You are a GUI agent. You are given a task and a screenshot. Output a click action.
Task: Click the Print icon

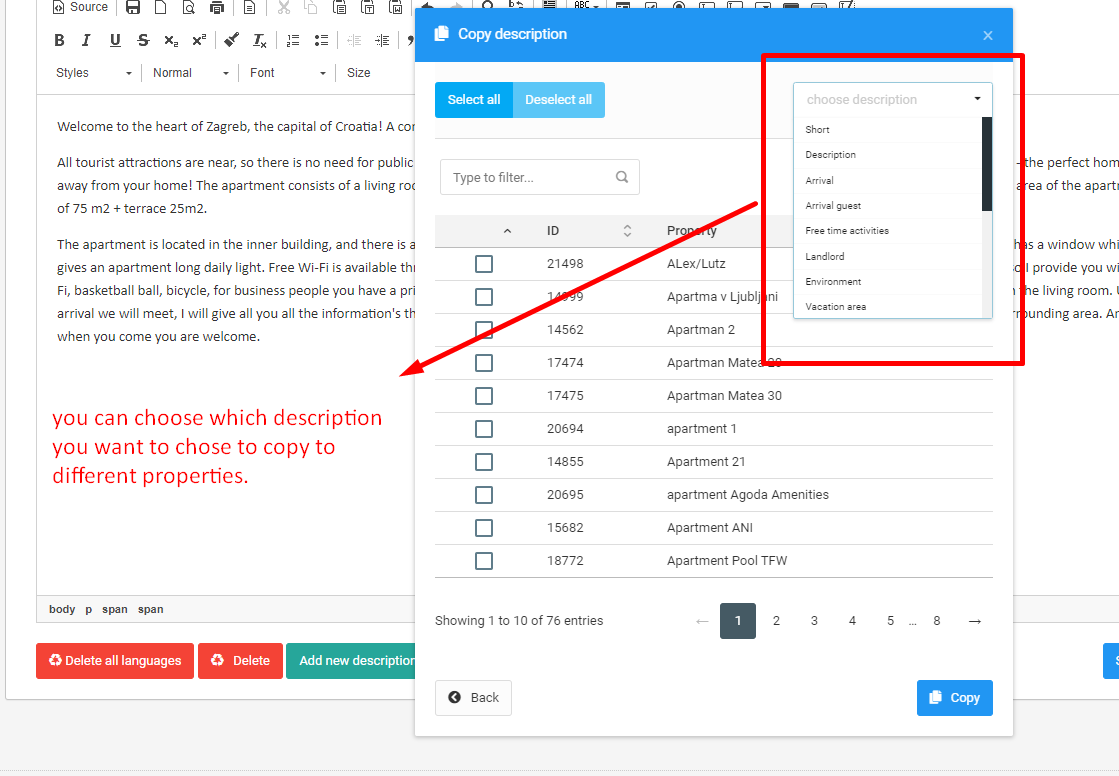217,7
